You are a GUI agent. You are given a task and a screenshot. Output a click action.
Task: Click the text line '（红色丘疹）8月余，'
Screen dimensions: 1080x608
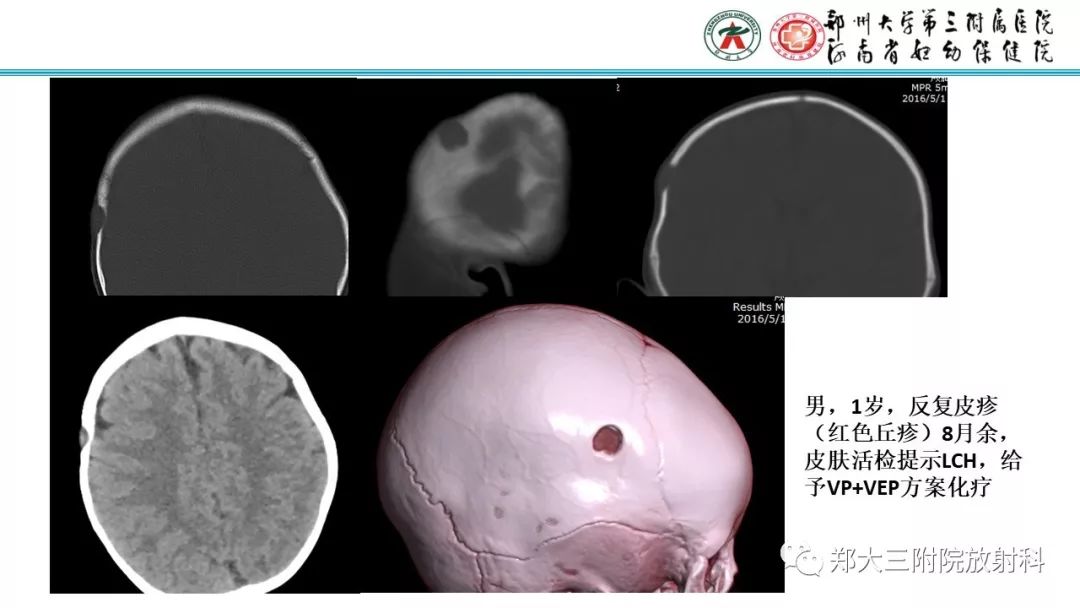(x=910, y=433)
